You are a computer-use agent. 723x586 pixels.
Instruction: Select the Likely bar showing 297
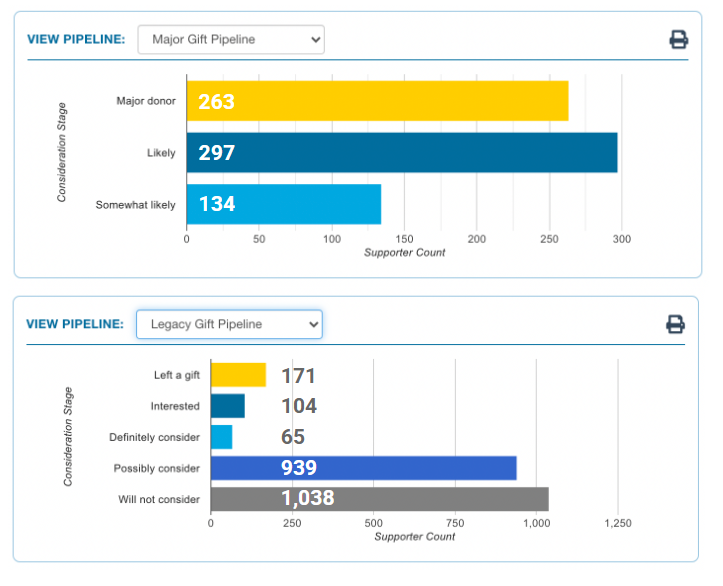click(x=420, y=153)
